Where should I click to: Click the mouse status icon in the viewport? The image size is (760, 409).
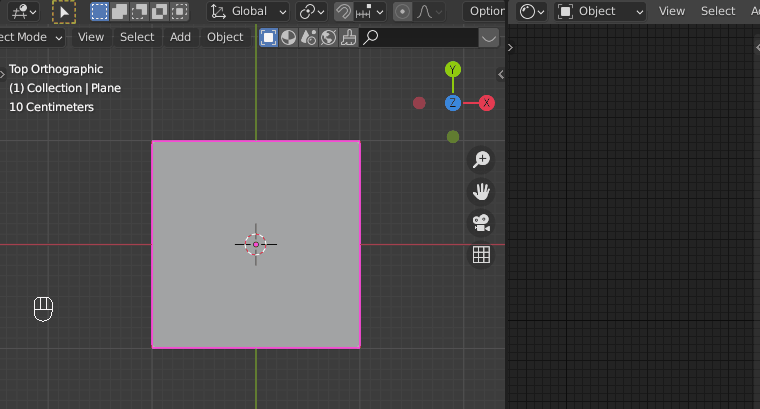tap(43, 309)
